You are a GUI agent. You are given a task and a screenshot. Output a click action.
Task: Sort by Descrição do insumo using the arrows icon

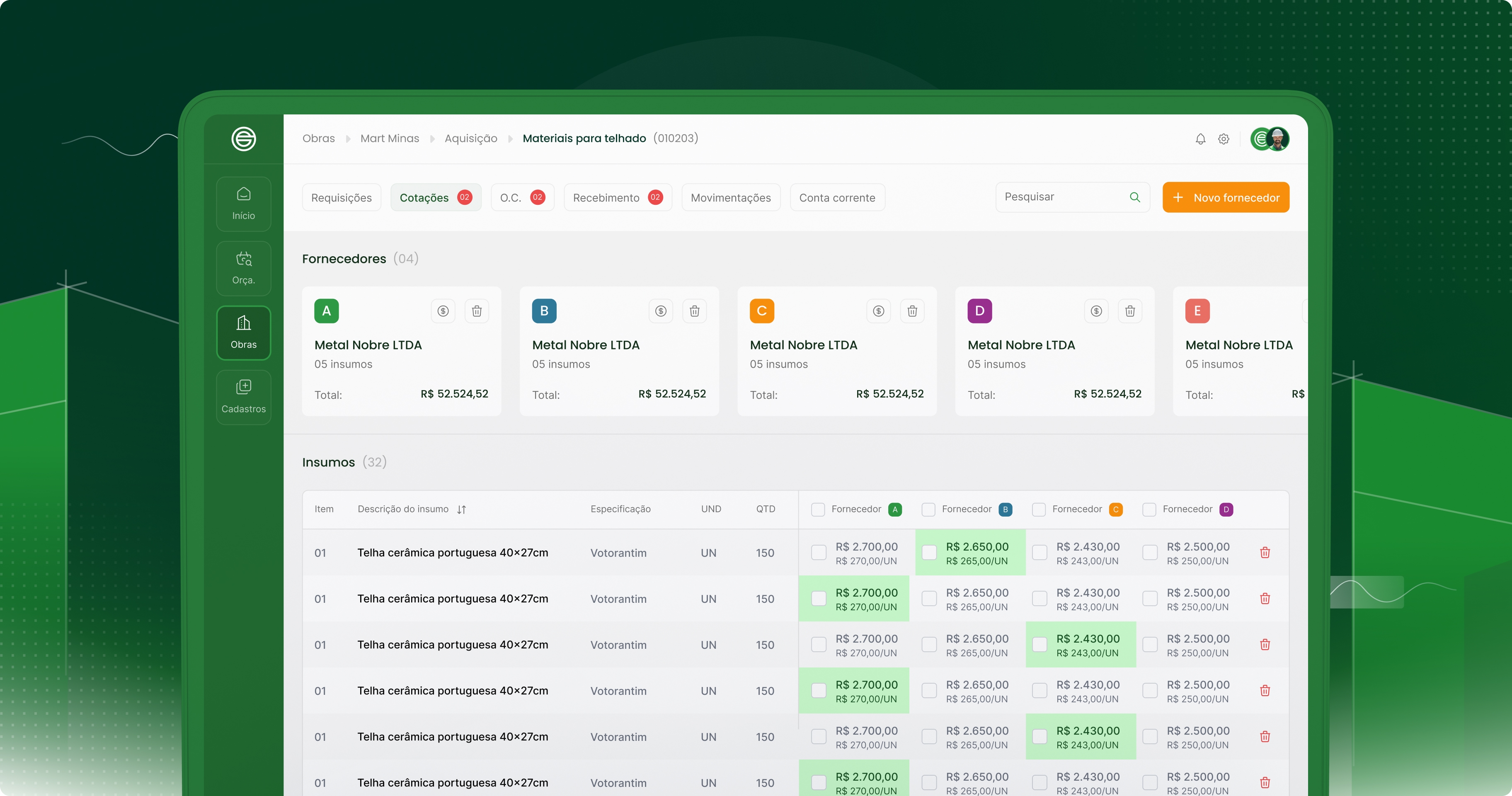(x=462, y=510)
